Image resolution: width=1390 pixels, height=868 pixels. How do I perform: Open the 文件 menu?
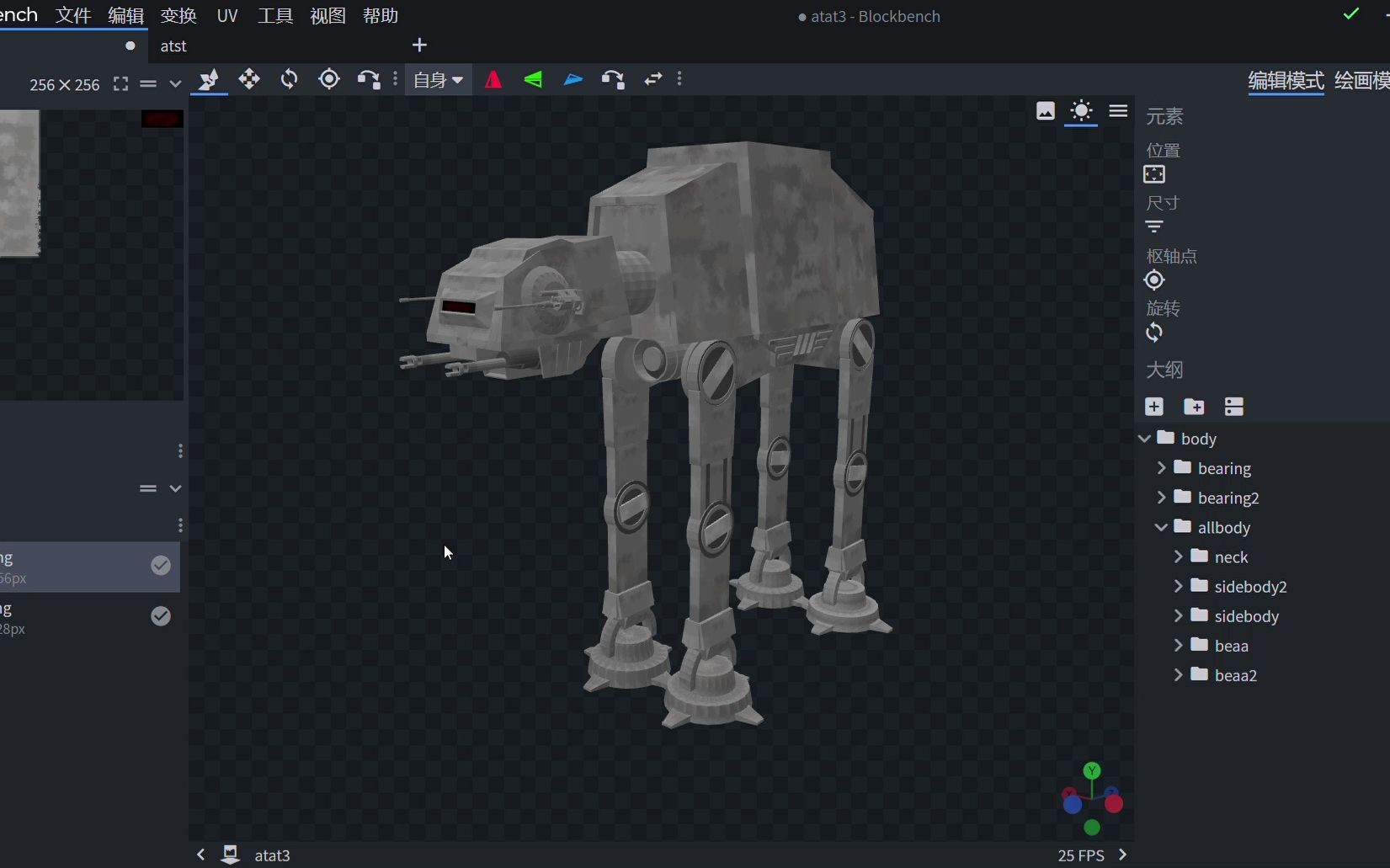(73, 15)
